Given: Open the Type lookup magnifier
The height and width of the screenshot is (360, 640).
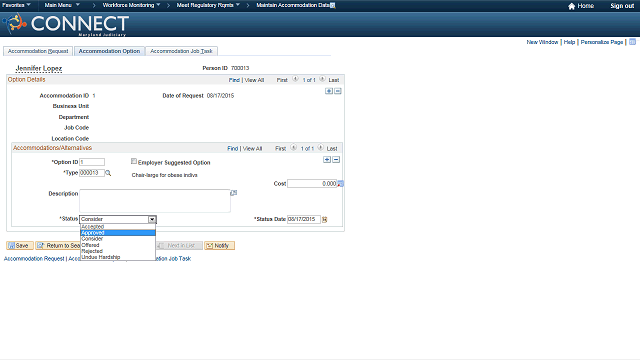Looking at the screenshot, I should tap(108, 173).
